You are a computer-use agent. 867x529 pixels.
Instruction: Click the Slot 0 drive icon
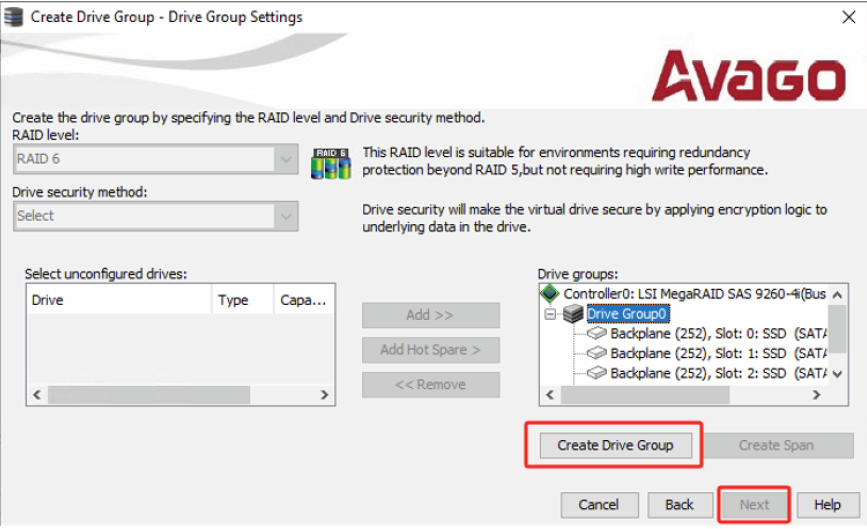[x=597, y=333]
